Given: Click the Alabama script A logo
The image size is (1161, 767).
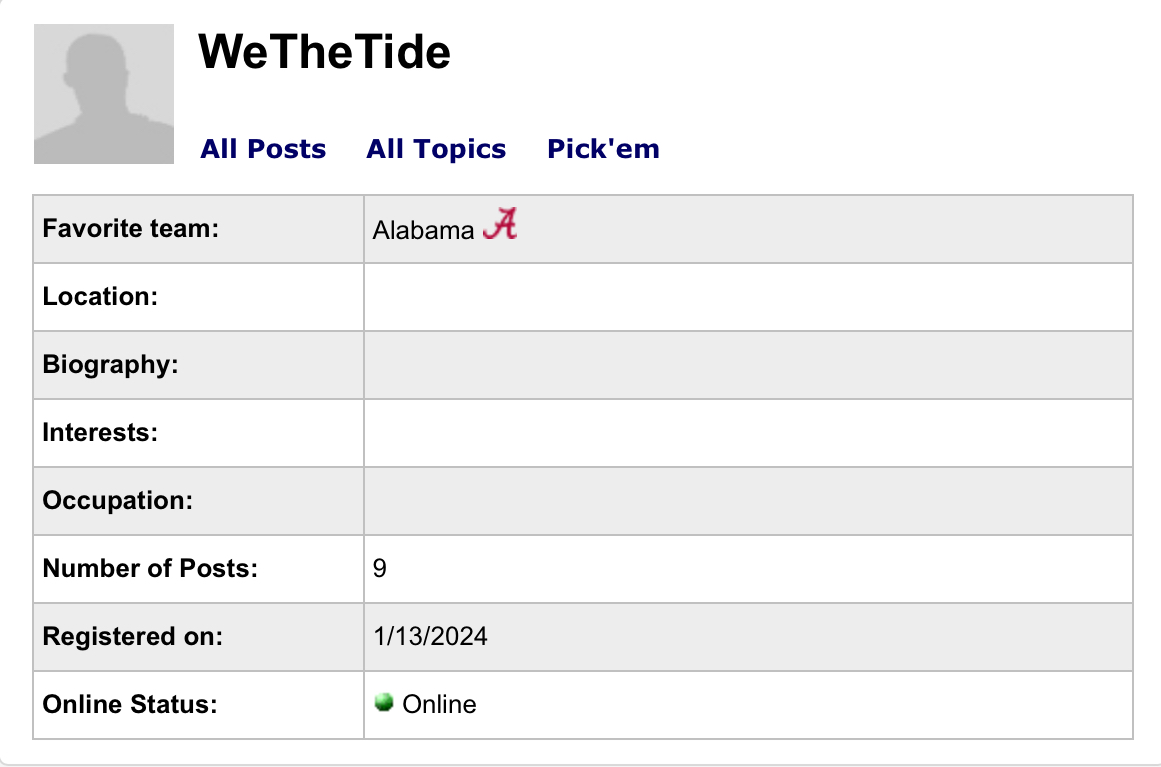Looking at the screenshot, I should [500, 226].
